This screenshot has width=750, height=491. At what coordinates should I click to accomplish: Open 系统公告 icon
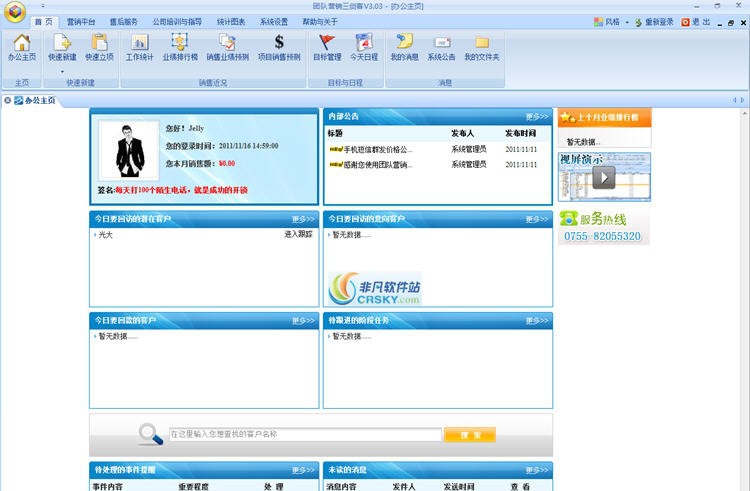point(441,43)
